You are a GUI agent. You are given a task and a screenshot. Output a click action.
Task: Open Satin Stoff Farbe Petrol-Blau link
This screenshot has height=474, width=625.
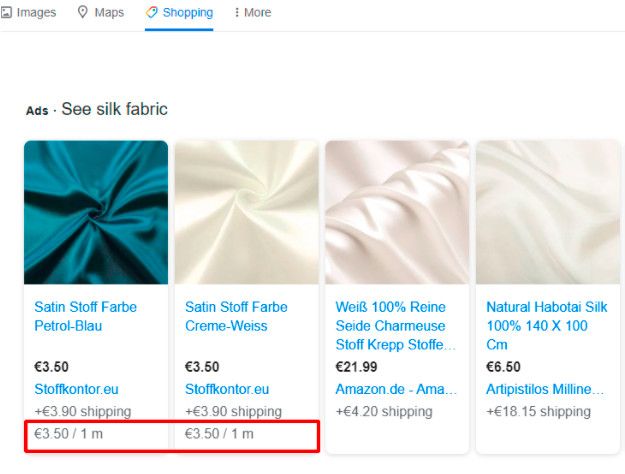point(85,316)
